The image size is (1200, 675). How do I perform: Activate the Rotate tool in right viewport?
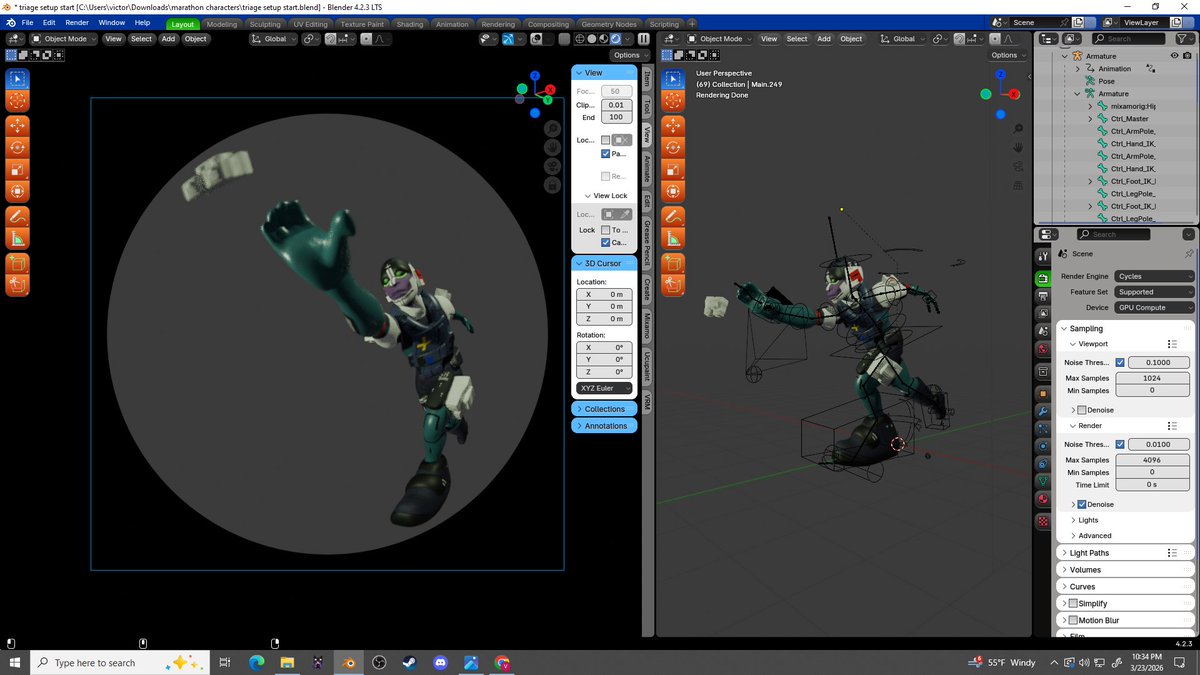(673, 148)
